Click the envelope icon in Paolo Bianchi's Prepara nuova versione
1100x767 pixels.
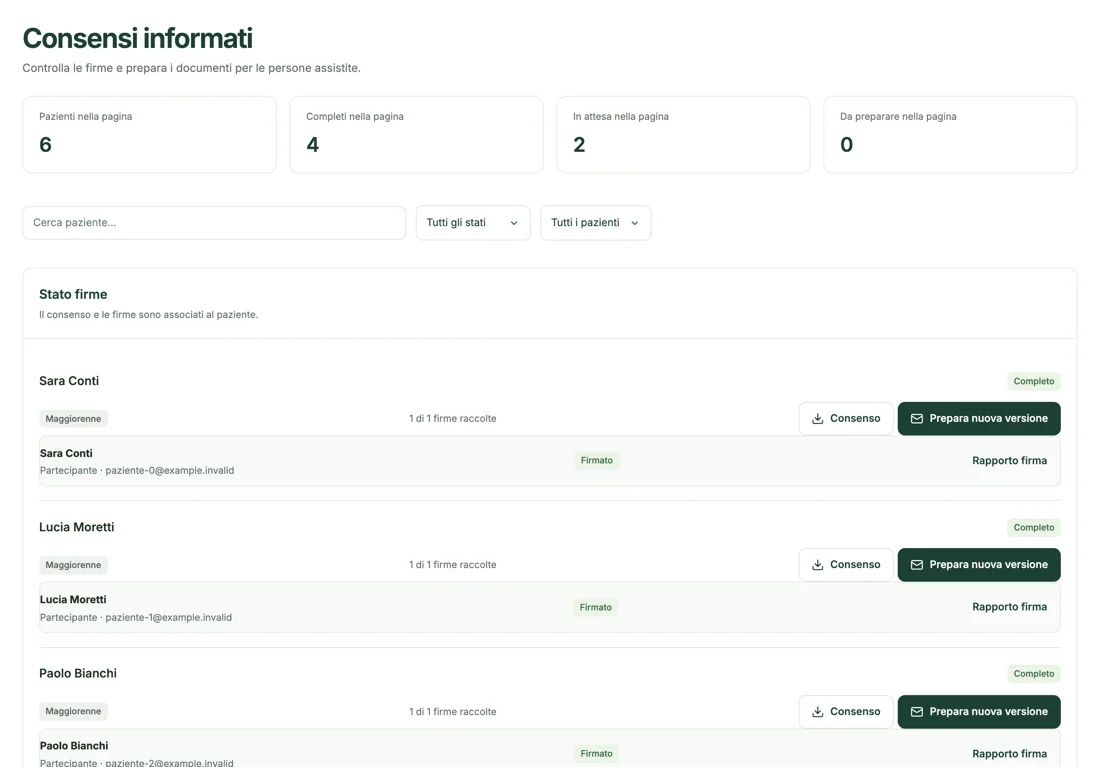916,712
